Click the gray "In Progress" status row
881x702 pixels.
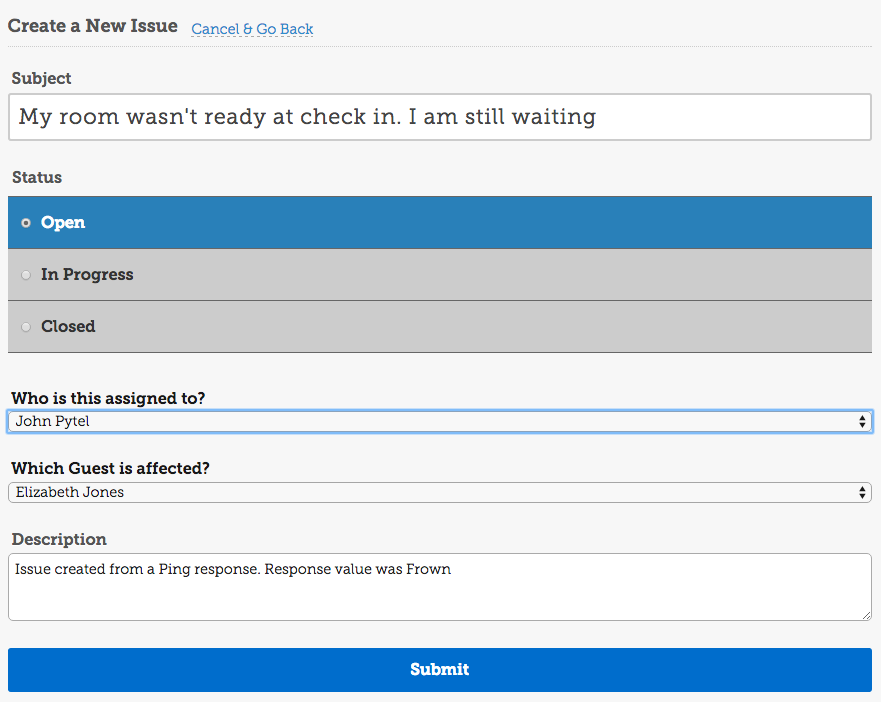[440, 274]
